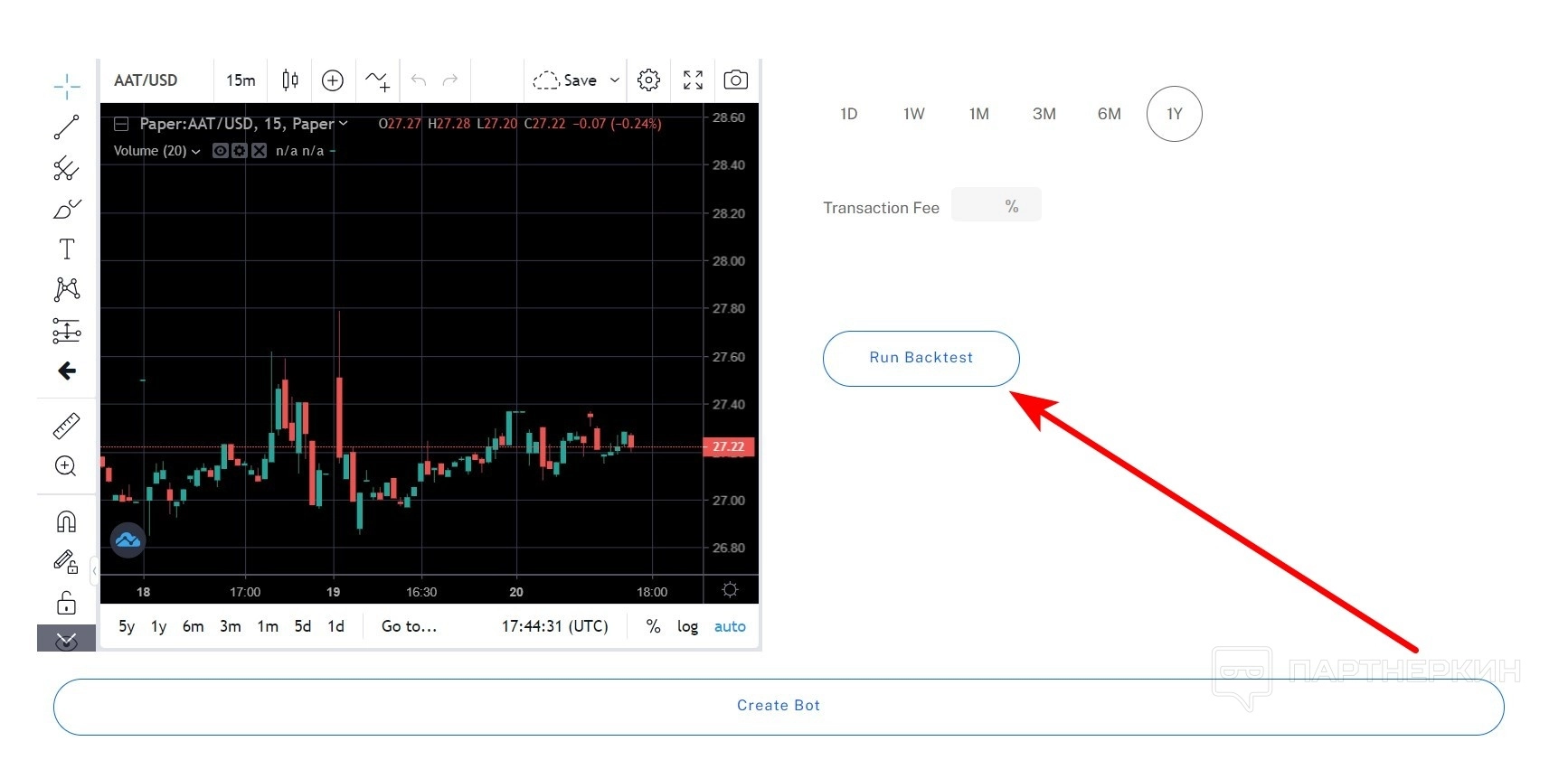Expand the Save layout dropdown arrow
The height and width of the screenshot is (760, 1568).
[x=615, y=80]
